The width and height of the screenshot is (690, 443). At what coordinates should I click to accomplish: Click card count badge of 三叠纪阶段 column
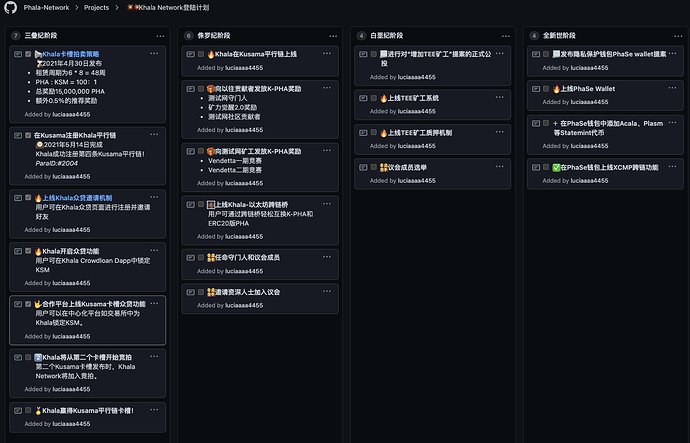coord(16,36)
